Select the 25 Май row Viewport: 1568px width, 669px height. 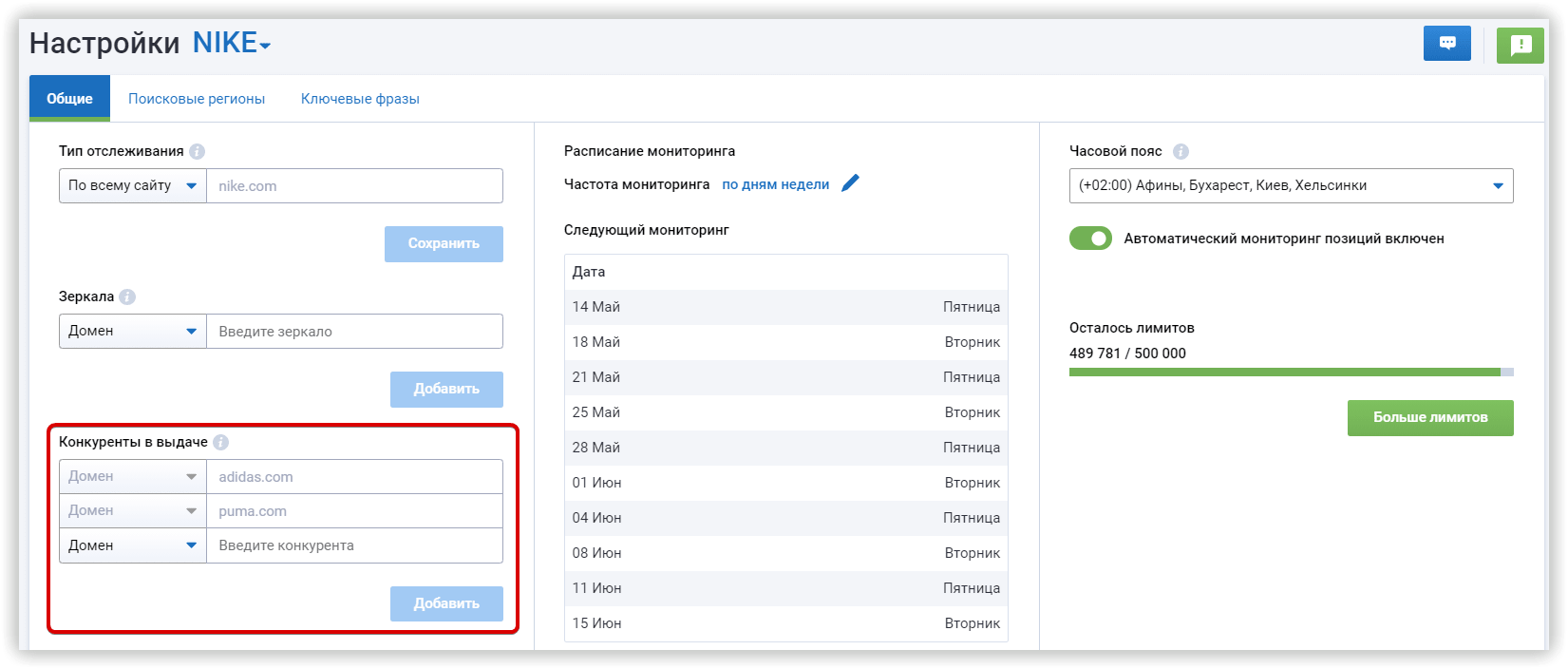click(785, 412)
